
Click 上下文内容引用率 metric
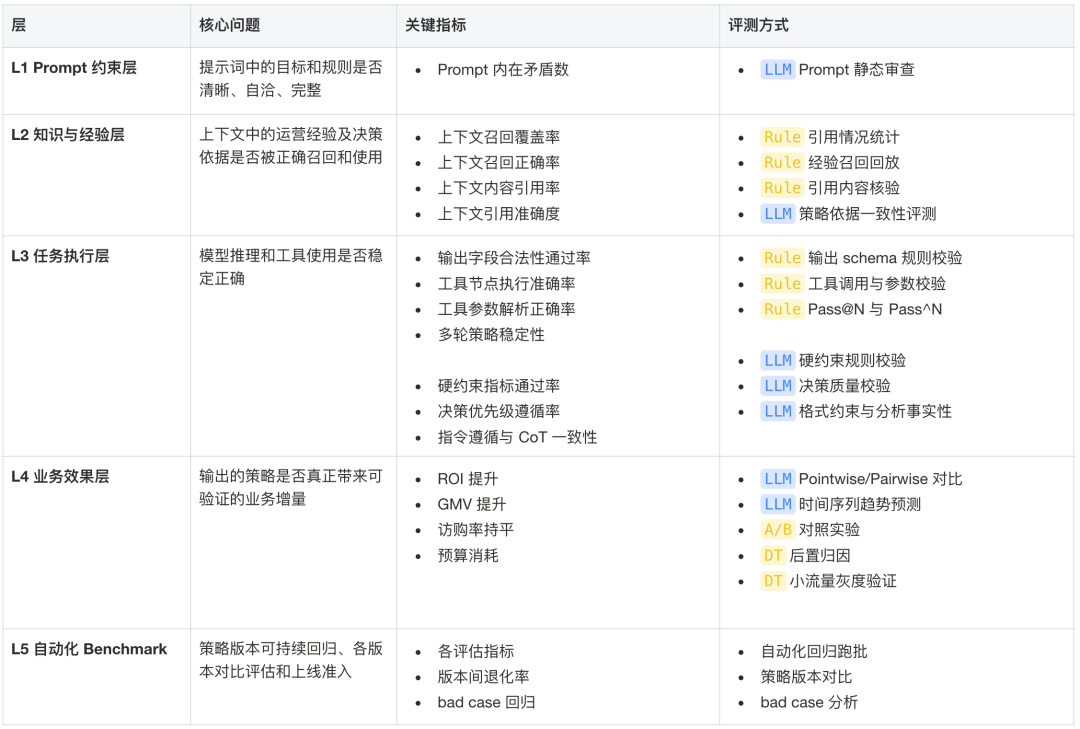pyautogui.click(x=499, y=188)
